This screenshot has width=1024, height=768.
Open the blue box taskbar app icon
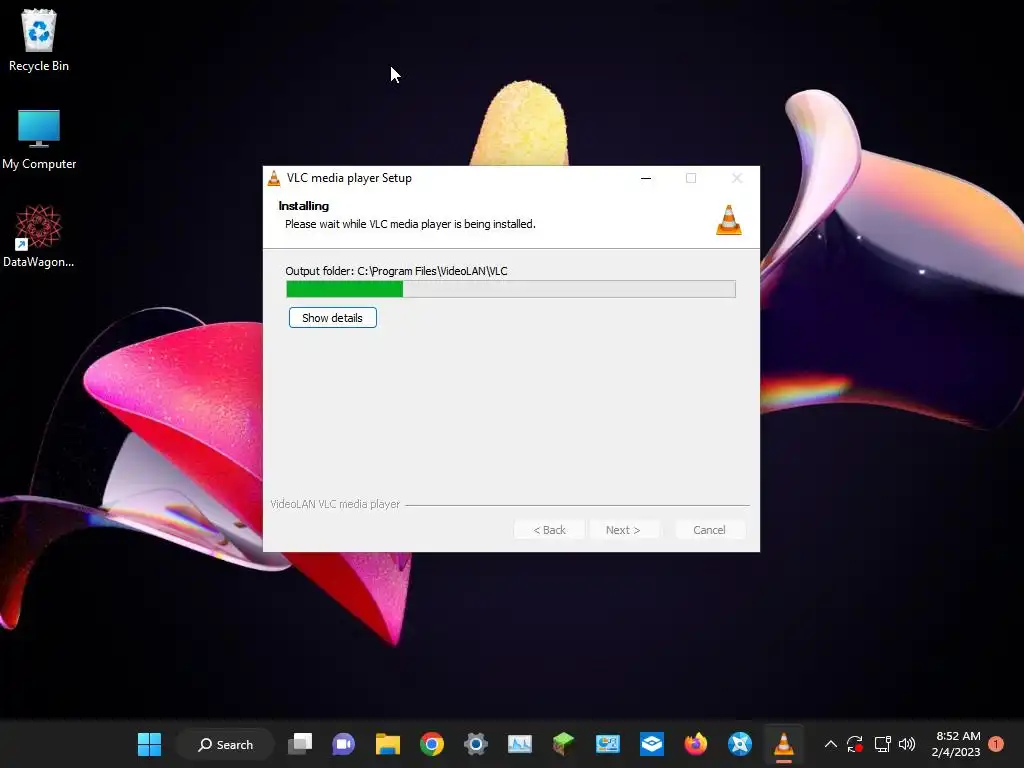coord(652,744)
